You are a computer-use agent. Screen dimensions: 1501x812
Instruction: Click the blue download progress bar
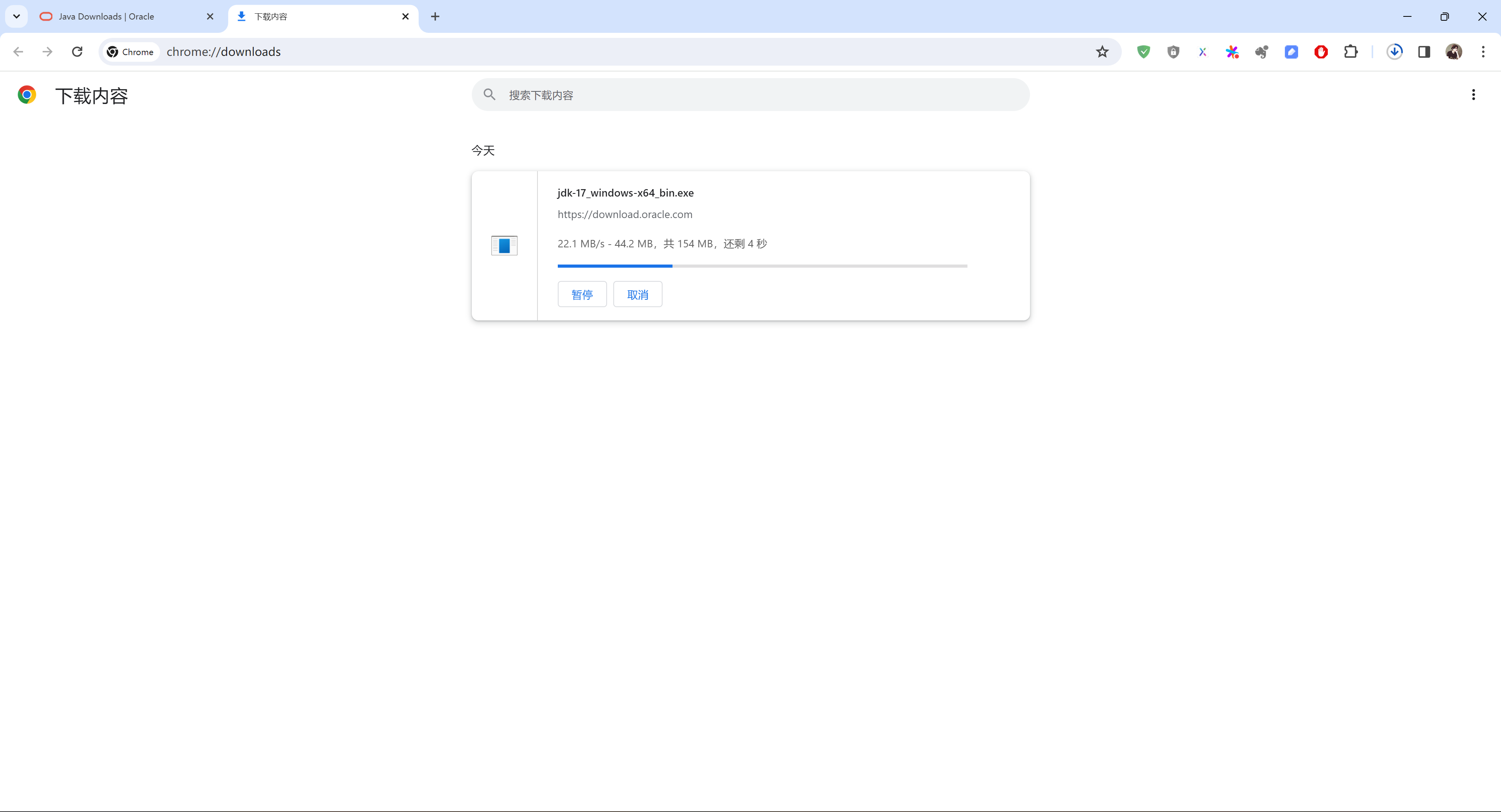coord(762,266)
